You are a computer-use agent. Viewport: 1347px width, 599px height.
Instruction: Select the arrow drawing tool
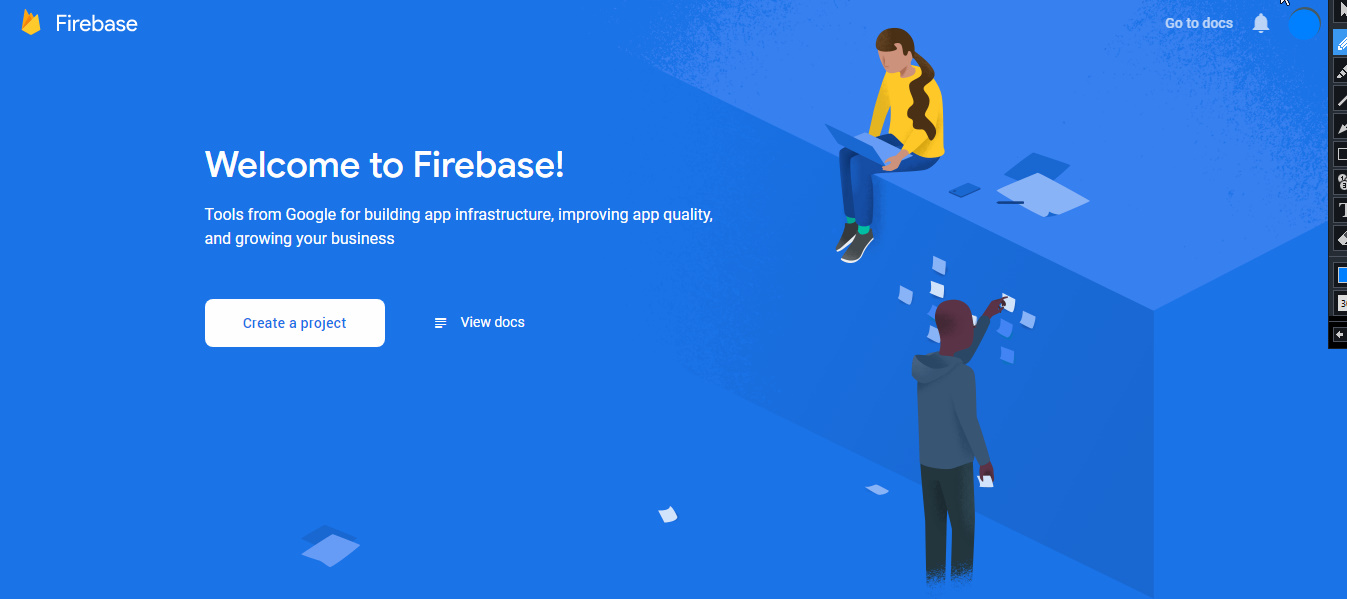pos(1340,126)
